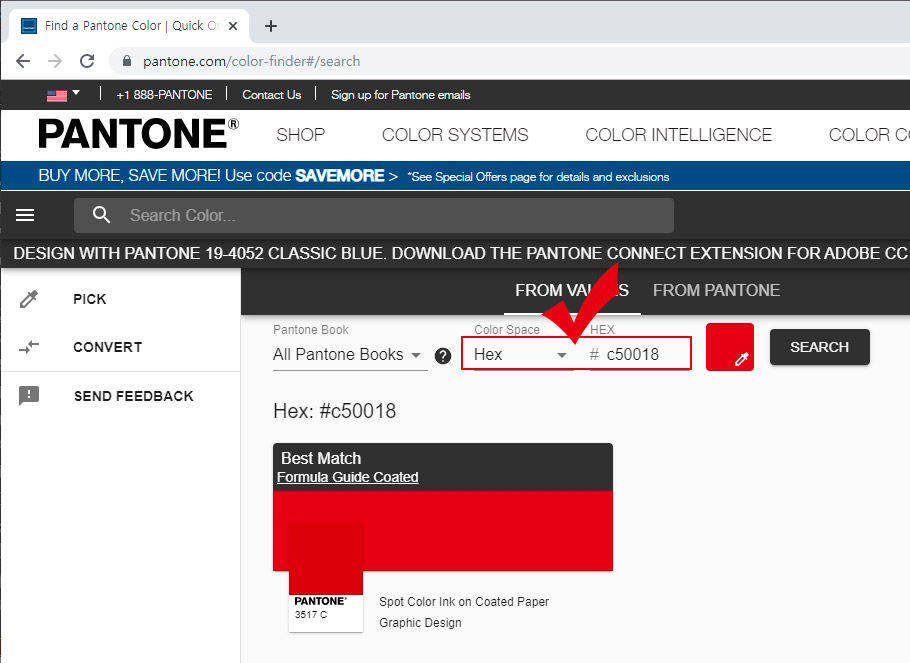The height and width of the screenshot is (663, 910).
Task: Click the padlock site info icon
Action: 127,61
